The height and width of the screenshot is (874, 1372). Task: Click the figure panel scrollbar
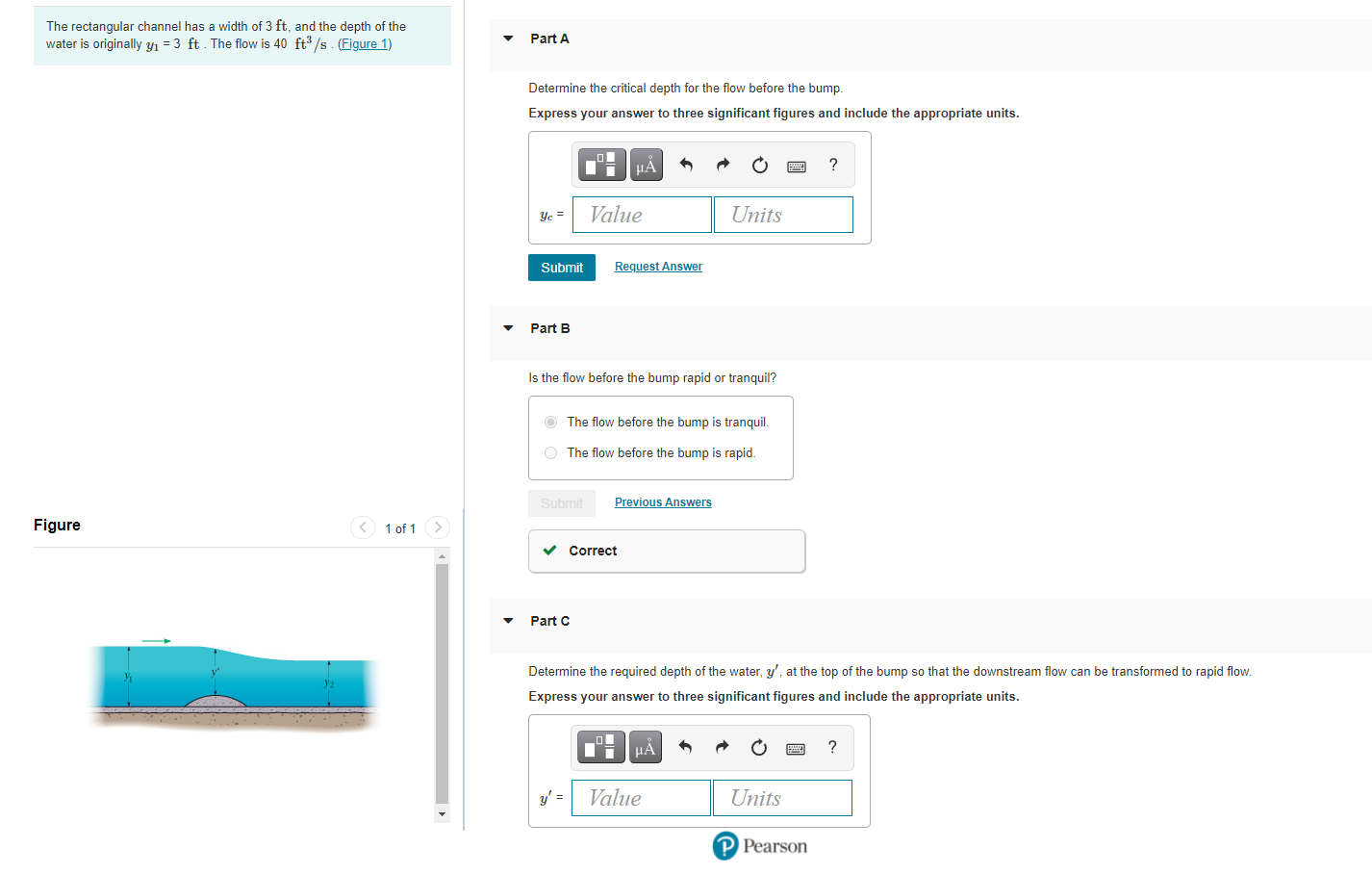coord(443,683)
